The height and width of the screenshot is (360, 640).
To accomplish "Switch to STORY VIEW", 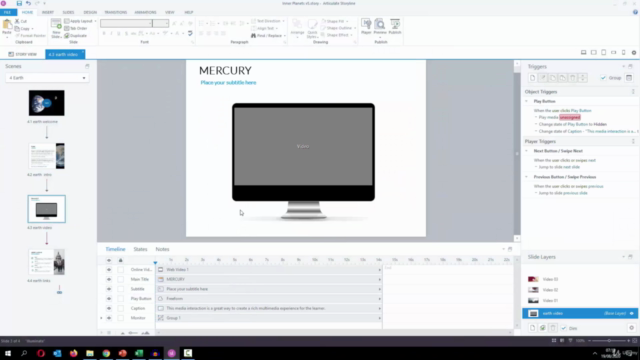I will [23, 54].
